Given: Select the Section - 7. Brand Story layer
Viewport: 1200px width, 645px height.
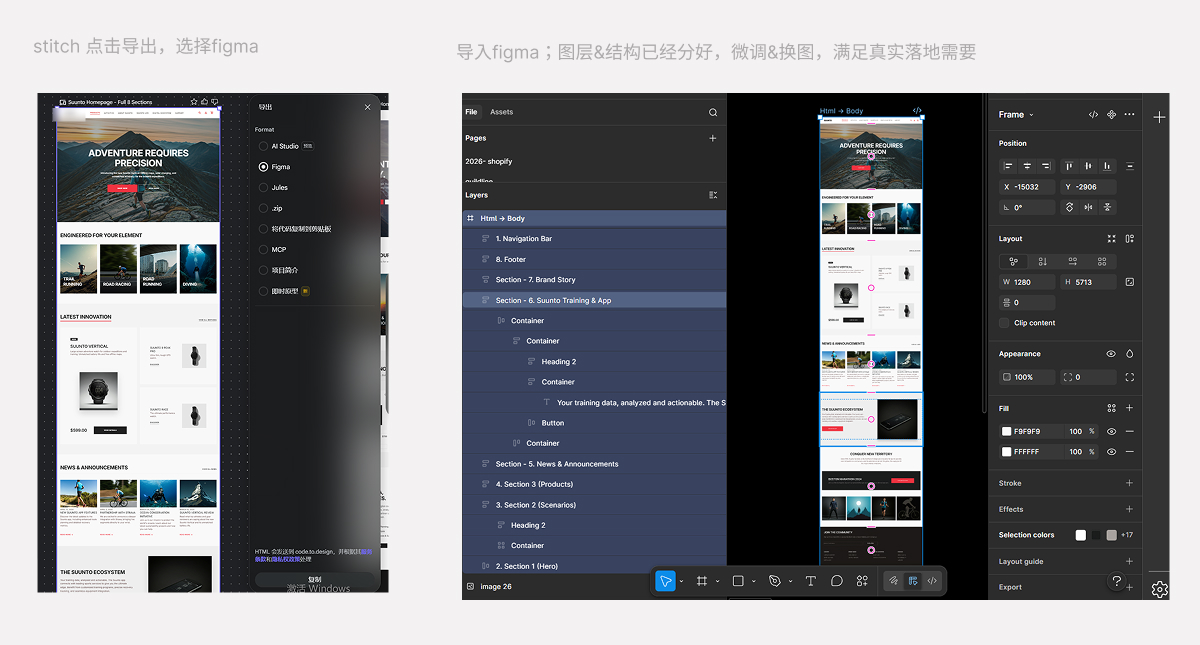Looking at the screenshot, I should point(594,280).
